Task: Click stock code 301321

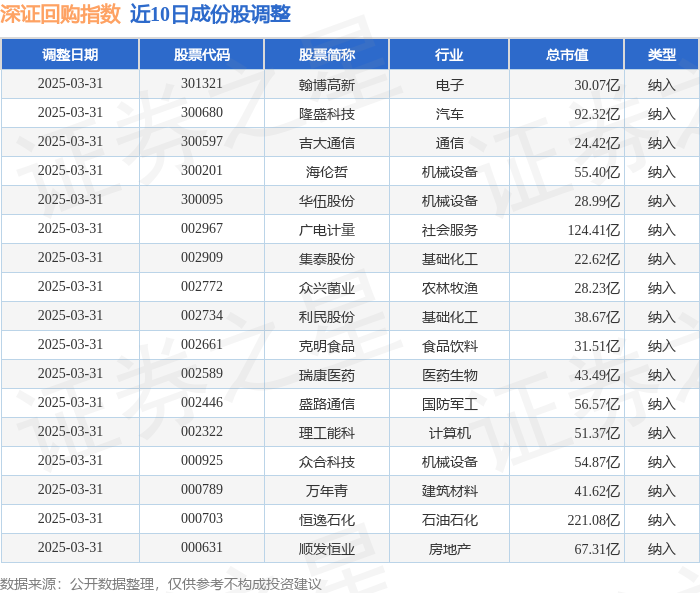Action: click(202, 84)
